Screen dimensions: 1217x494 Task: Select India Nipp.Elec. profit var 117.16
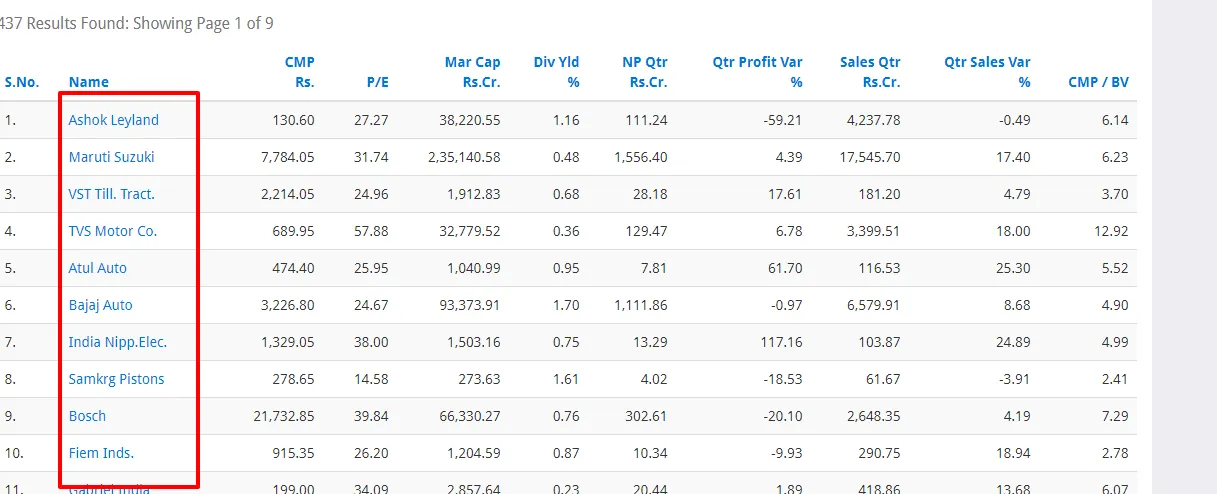(x=781, y=342)
